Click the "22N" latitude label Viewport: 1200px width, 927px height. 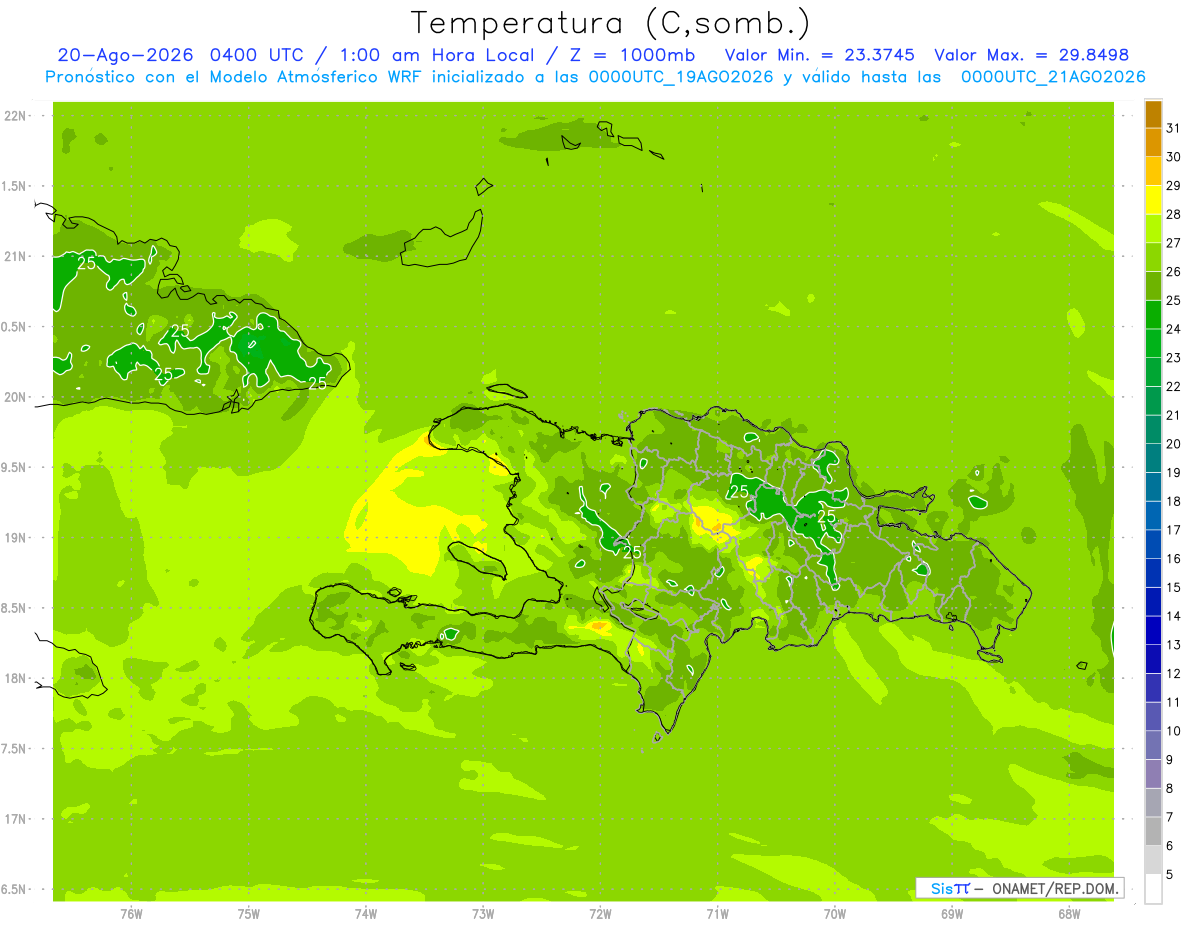coord(15,116)
